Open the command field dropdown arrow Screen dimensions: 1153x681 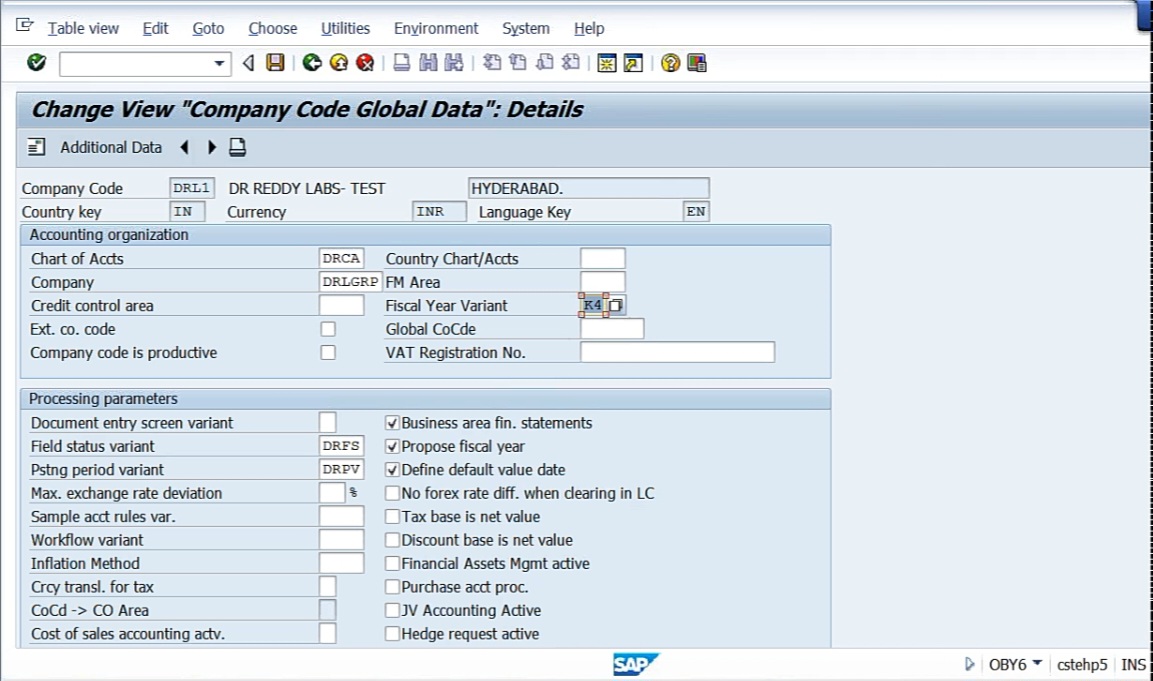(x=219, y=63)
